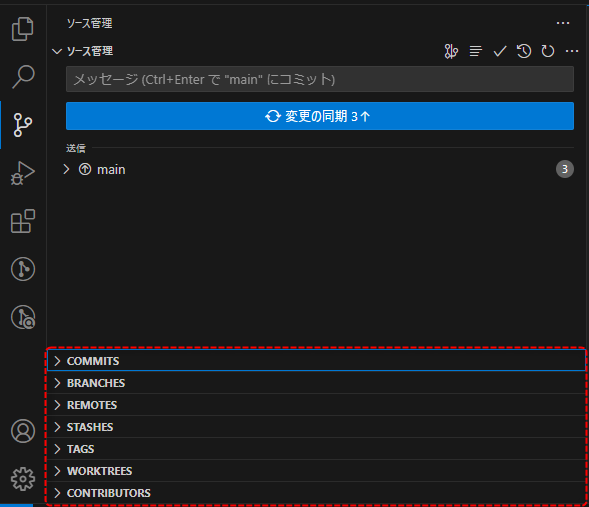Open Run and Debug view
This screenshot has width=589, height=507.
click(x=23, y=173)
